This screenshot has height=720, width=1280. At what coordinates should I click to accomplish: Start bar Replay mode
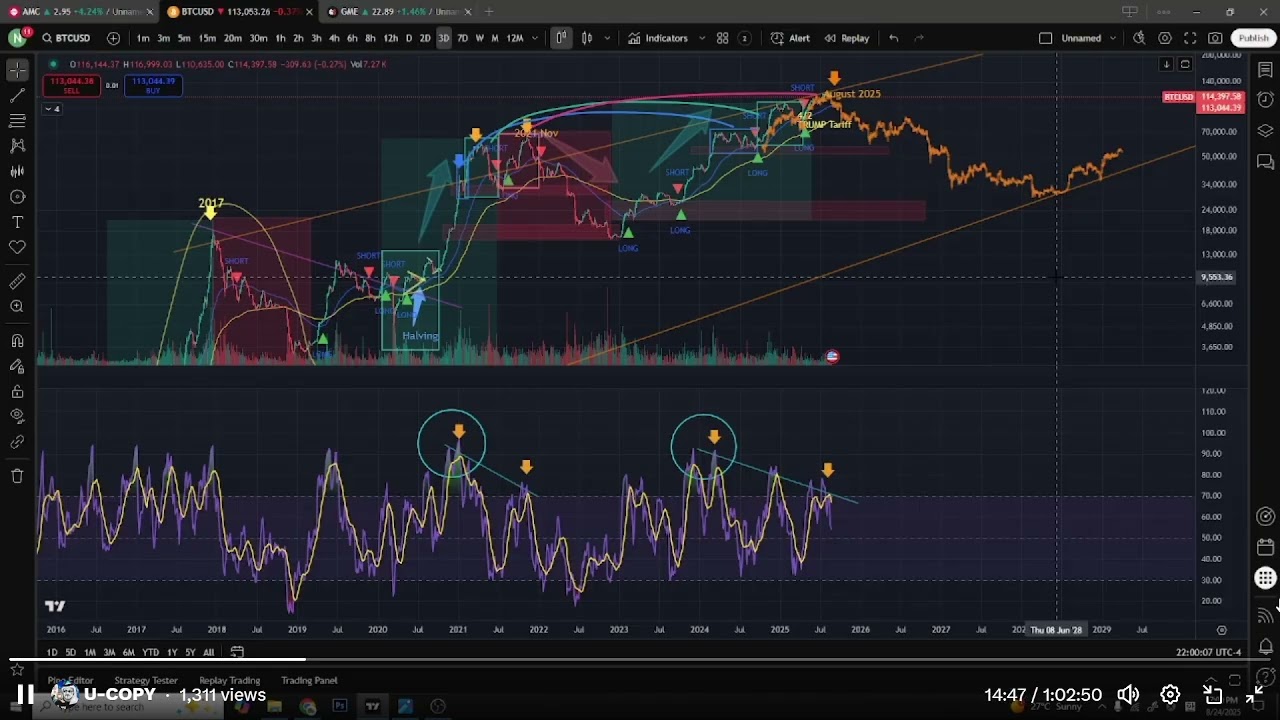(846, 38)
